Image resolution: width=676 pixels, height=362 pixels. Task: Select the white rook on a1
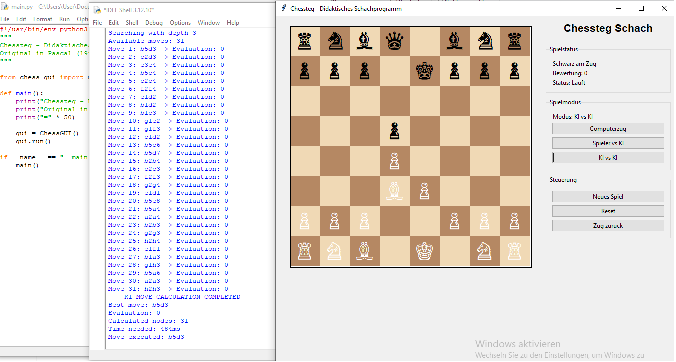point(305,251)
